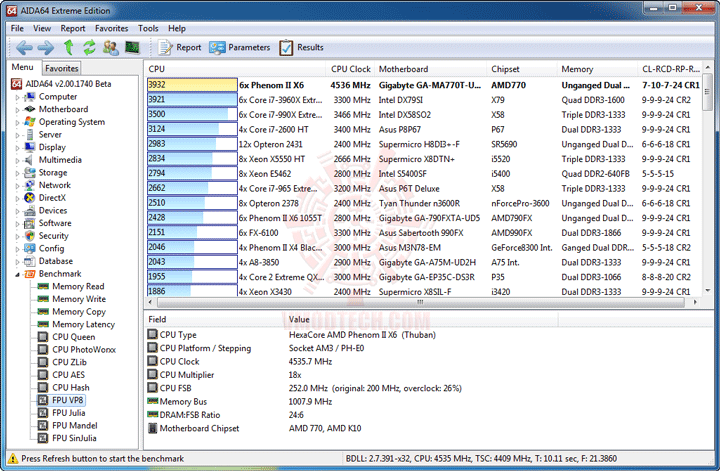Screen dimensions: 720x471
Task: Expand the Computer tree node
Action: pos(17,97)
